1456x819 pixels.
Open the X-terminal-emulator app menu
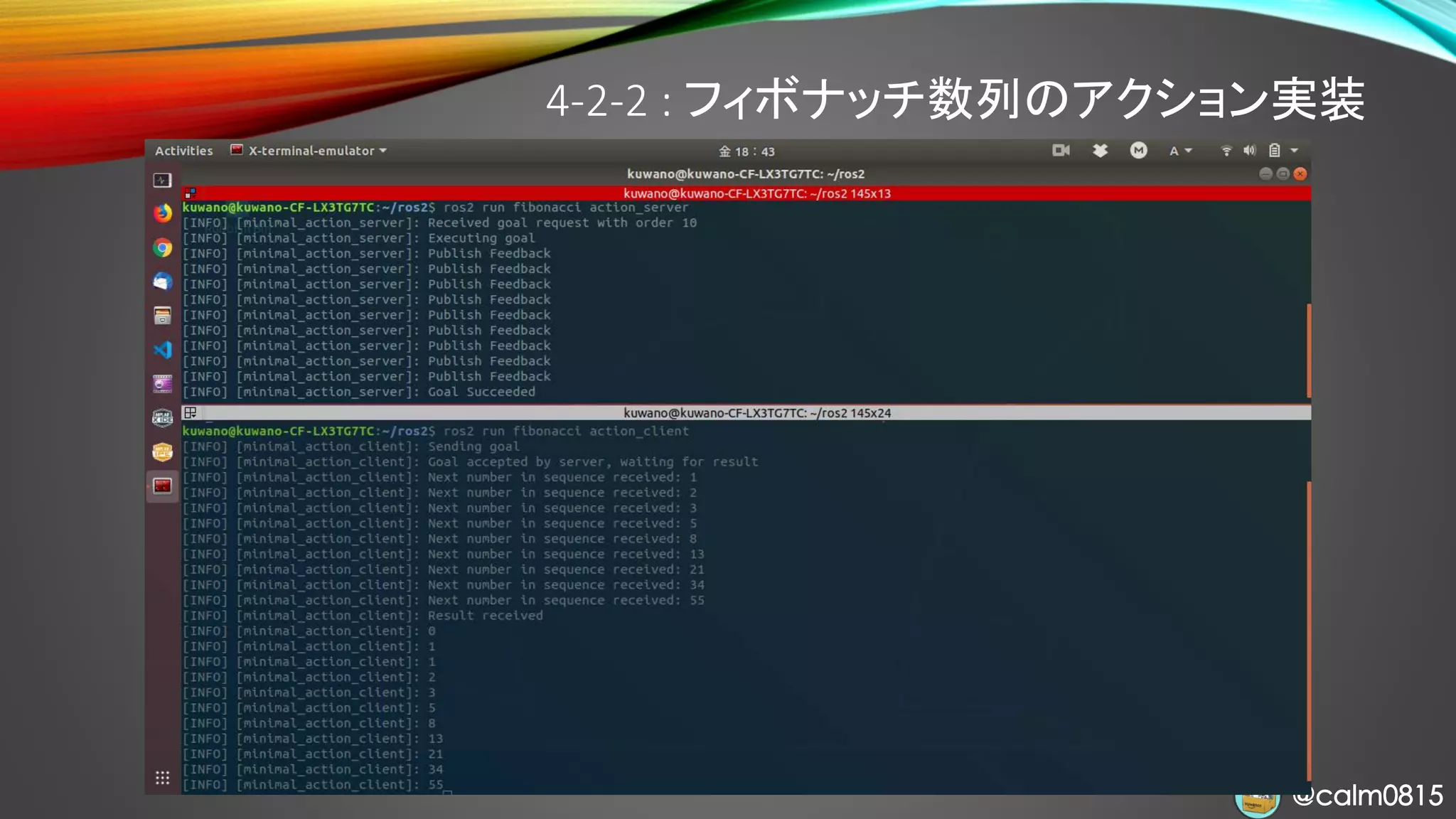pos(309,151)
